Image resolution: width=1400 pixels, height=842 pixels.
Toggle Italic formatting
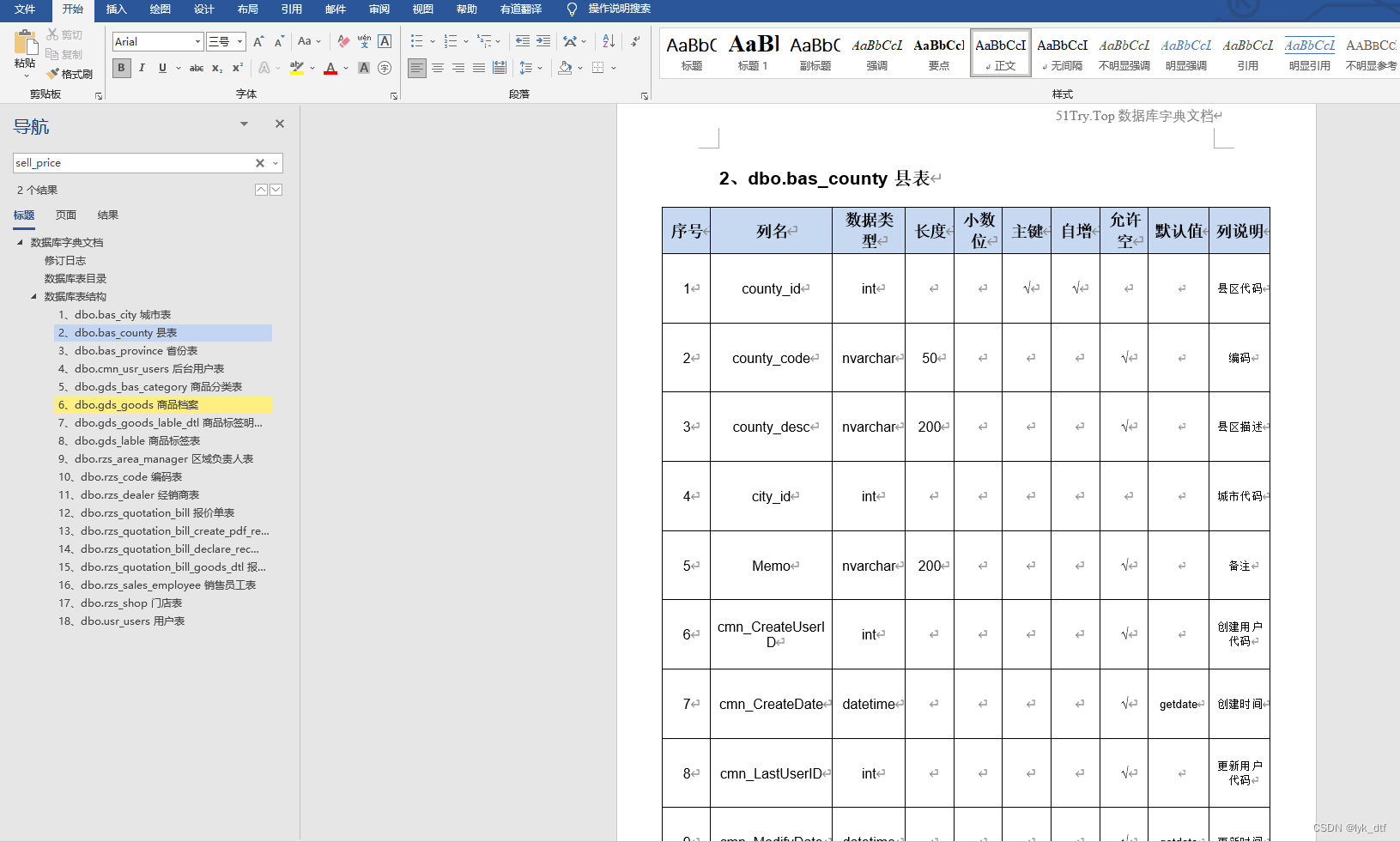[142, 68]
